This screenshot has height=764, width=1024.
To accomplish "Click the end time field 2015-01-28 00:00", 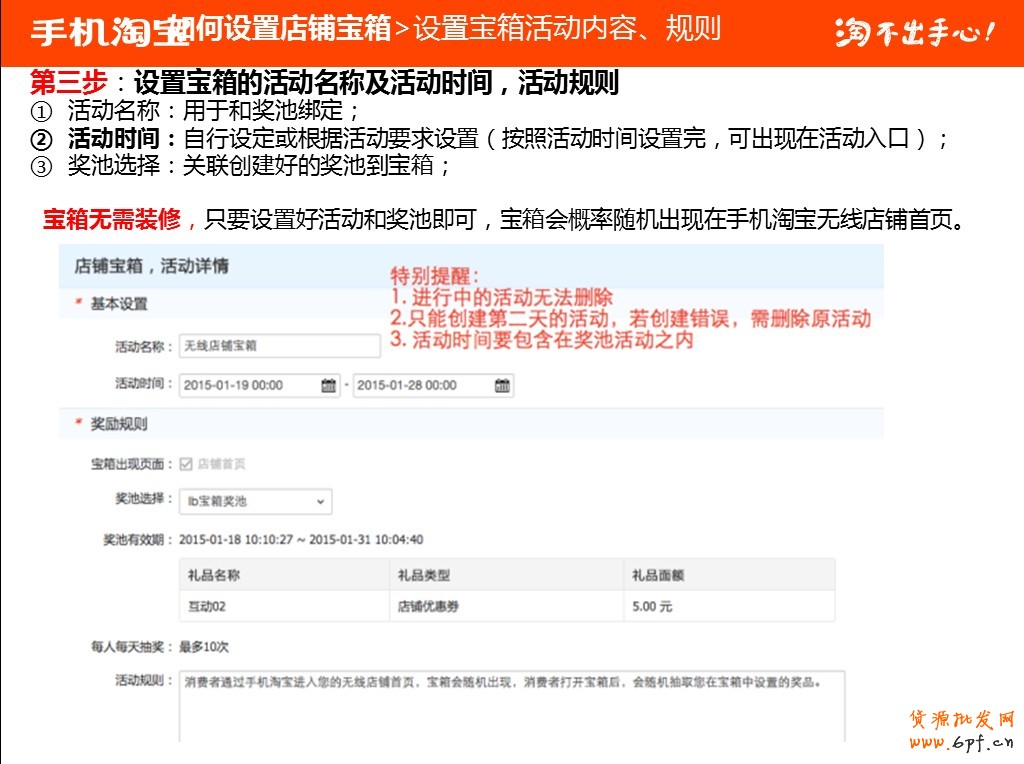I will [x=422, y=386].
